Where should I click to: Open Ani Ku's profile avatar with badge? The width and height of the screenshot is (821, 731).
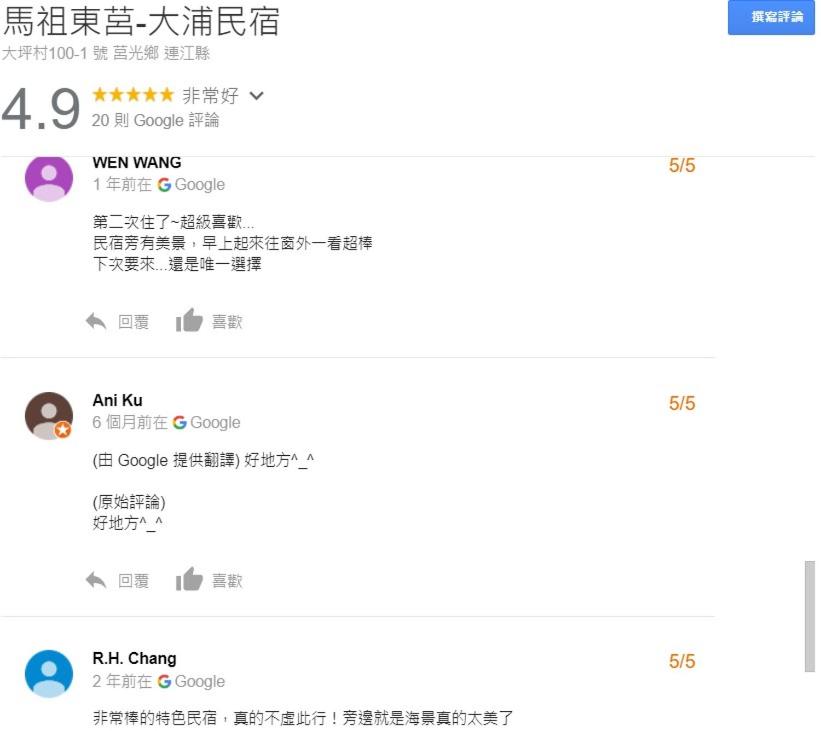(49, 416)
